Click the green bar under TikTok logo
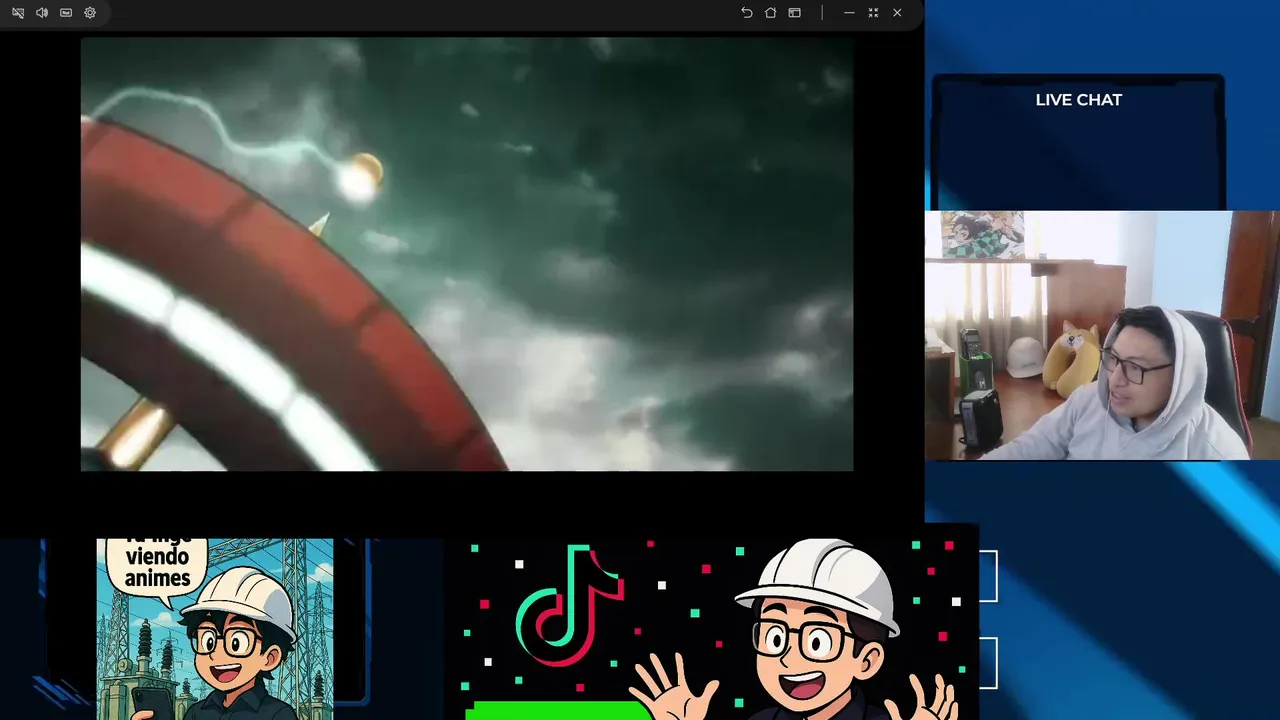 (x=558, y=710)
